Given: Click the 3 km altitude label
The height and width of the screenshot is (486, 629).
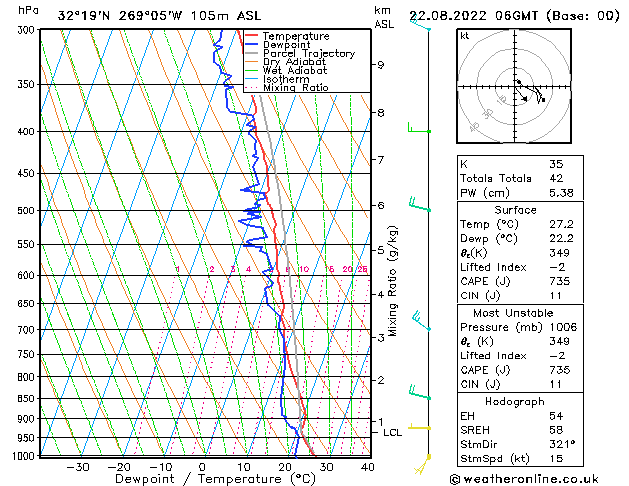Looking at the screenshot, I should (x=380, y=338).
